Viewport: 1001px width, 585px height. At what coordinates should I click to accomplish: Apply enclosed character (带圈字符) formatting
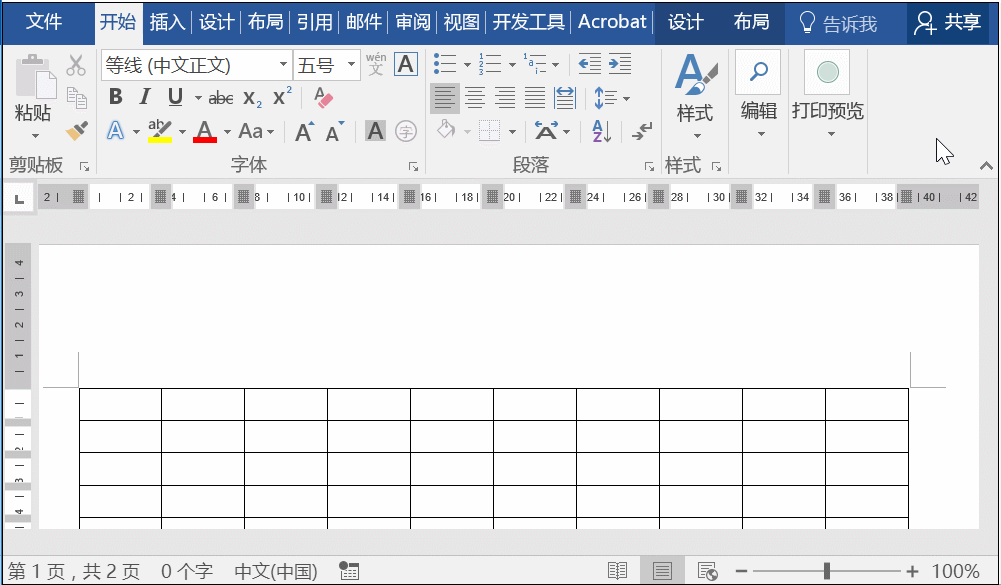(x=405, y=131)
